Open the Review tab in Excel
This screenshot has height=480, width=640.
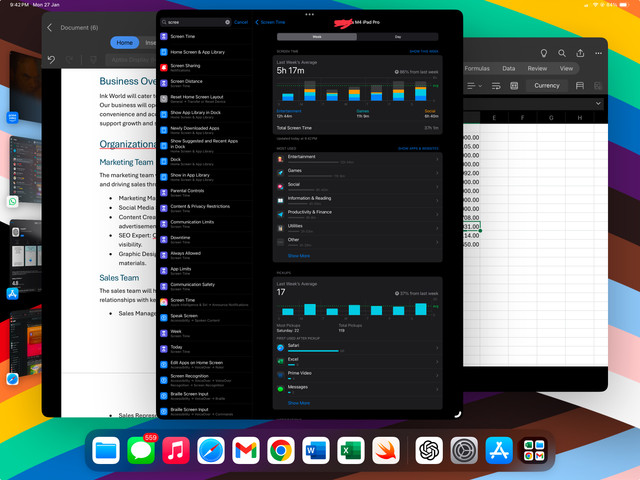537,68
